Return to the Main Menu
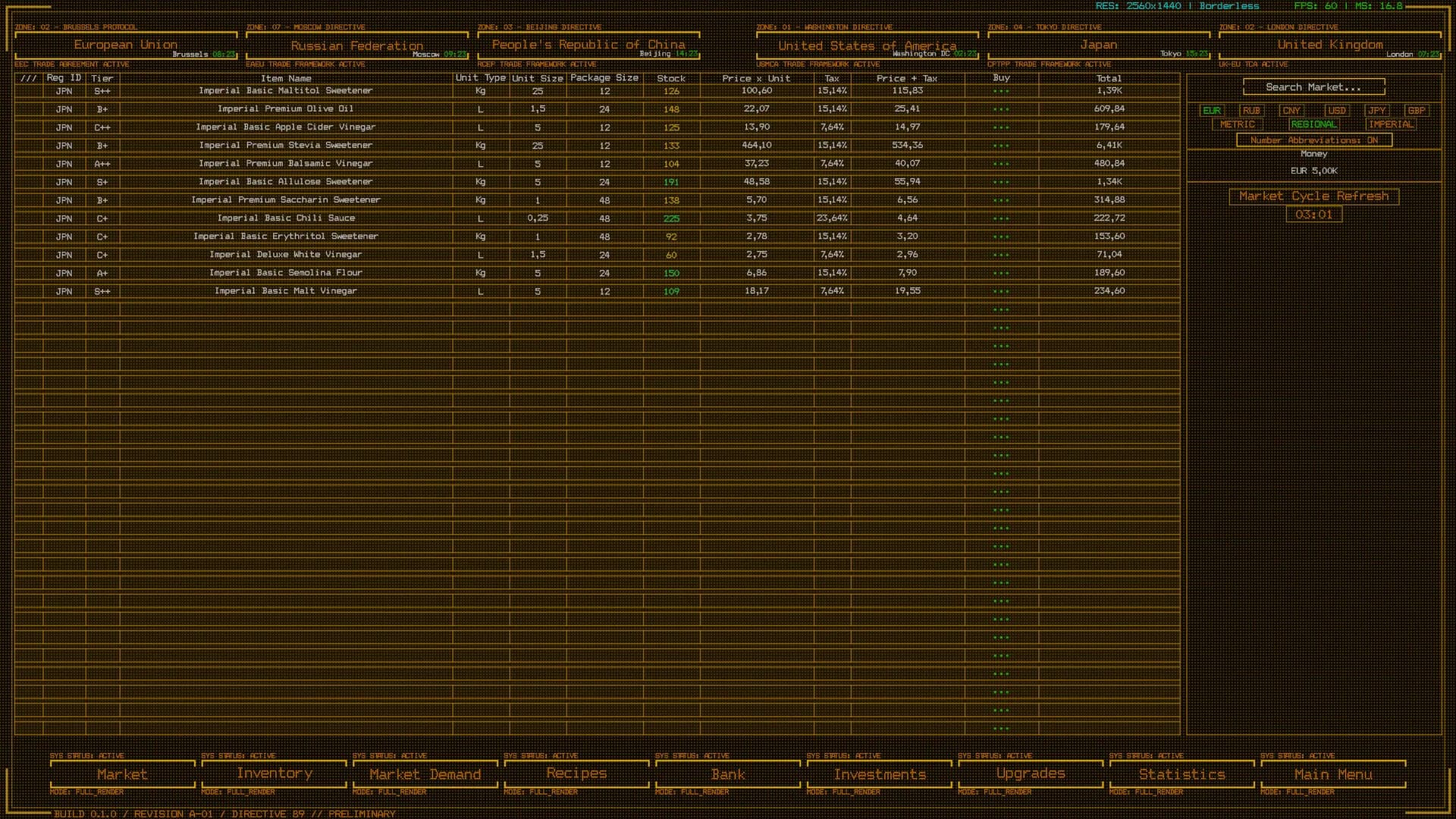1456x819 pixels. click(1333, 774)
